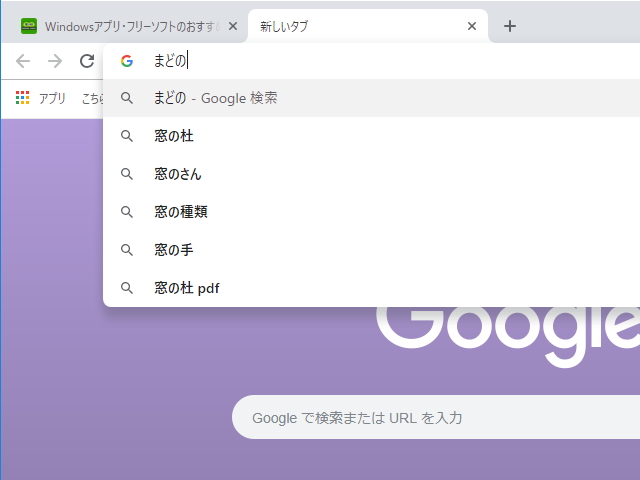Viewport: 640px width, 480px height.
Task: Select the 新しいタブ tab
Action: [367, 26]
